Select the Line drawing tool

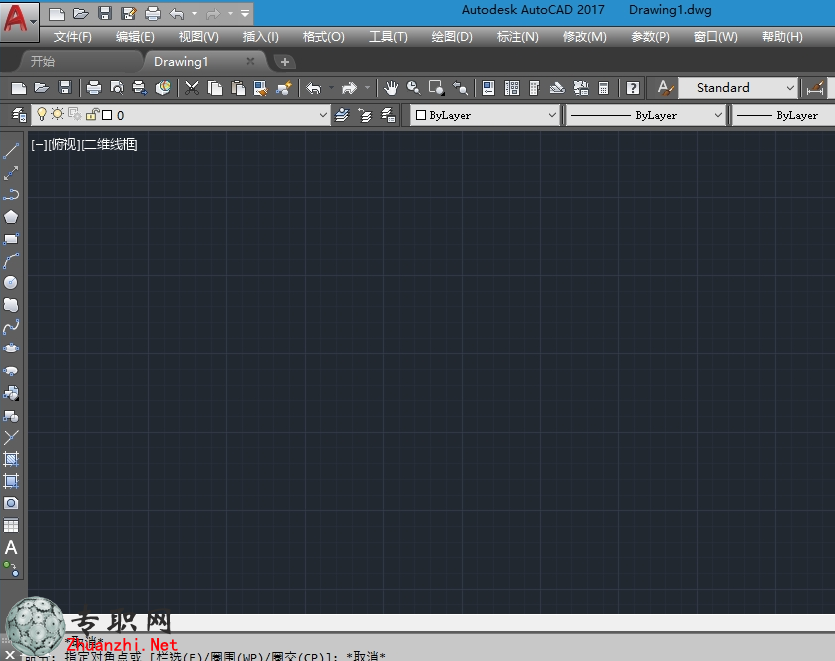(11, 151)
